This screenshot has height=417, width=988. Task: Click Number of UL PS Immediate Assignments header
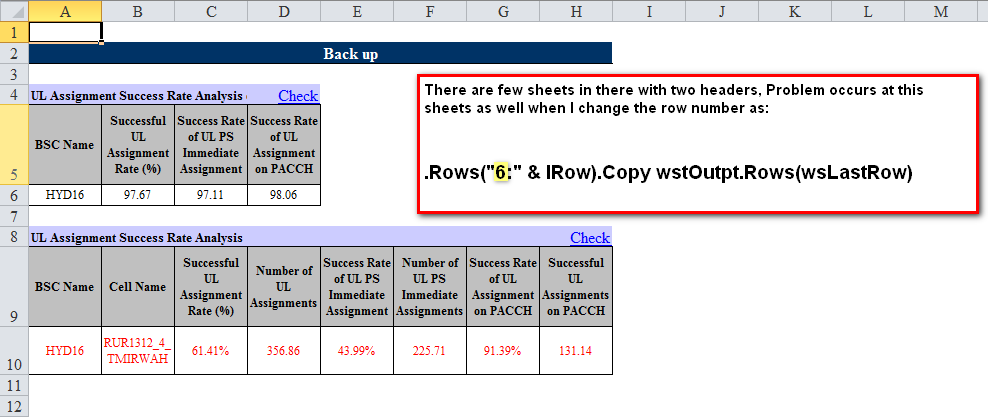[430, 287]
